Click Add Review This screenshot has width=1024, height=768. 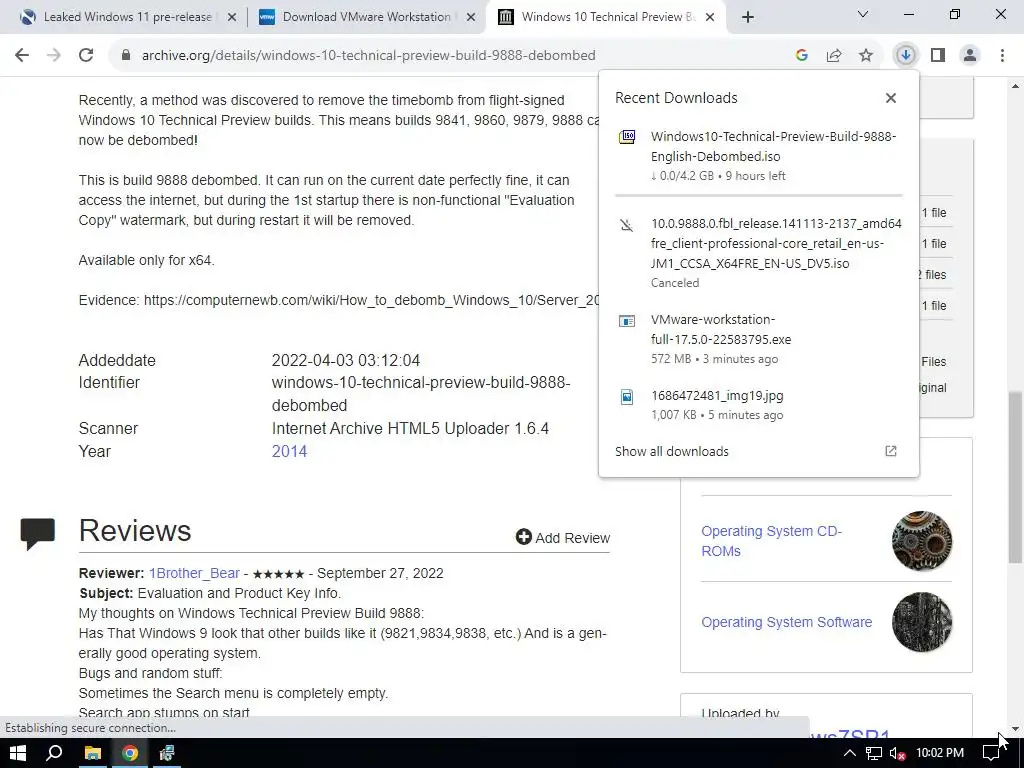[x=563, y=537]
